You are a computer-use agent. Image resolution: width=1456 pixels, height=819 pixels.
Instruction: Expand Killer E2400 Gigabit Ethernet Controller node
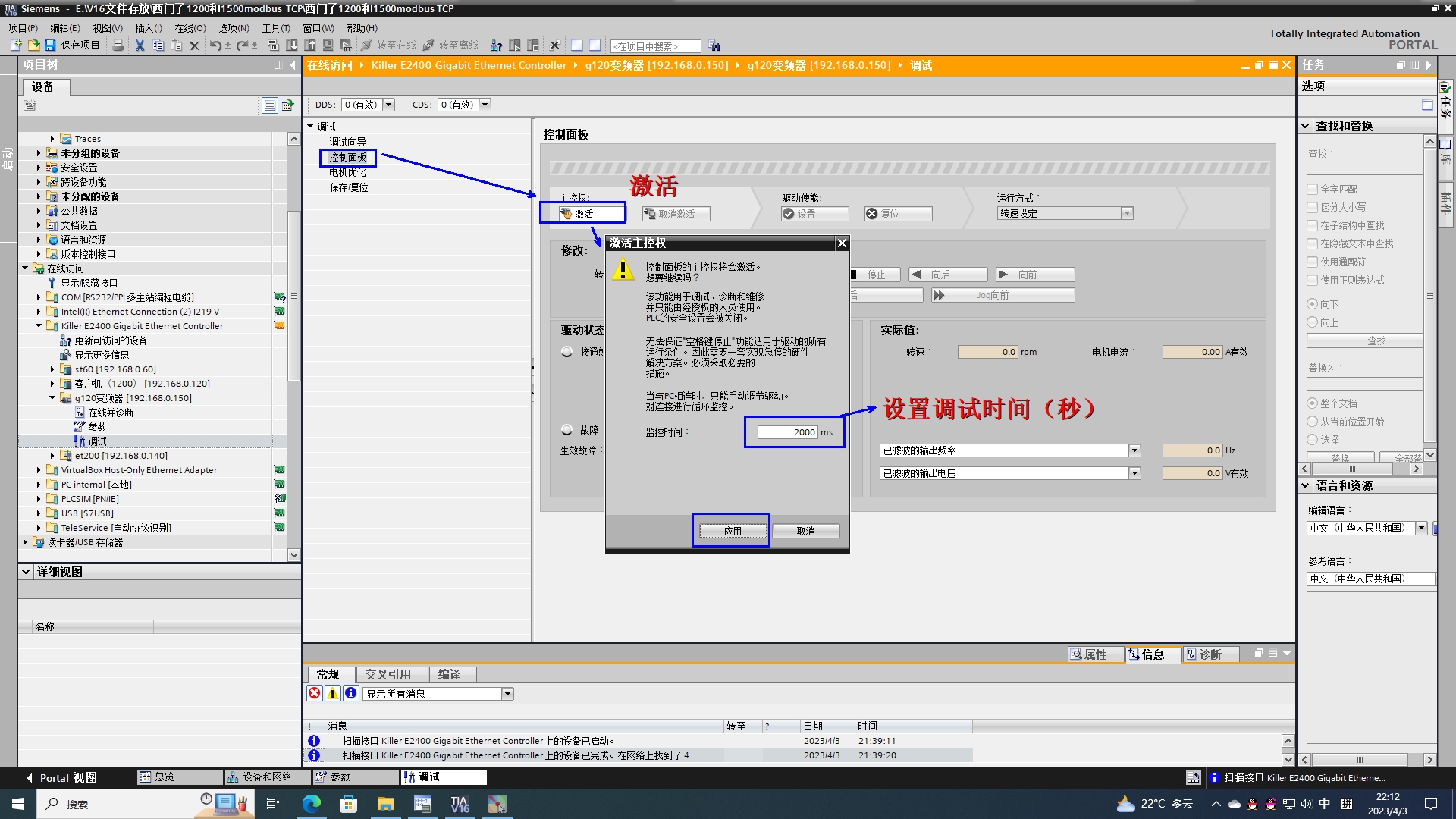(37, 326)
